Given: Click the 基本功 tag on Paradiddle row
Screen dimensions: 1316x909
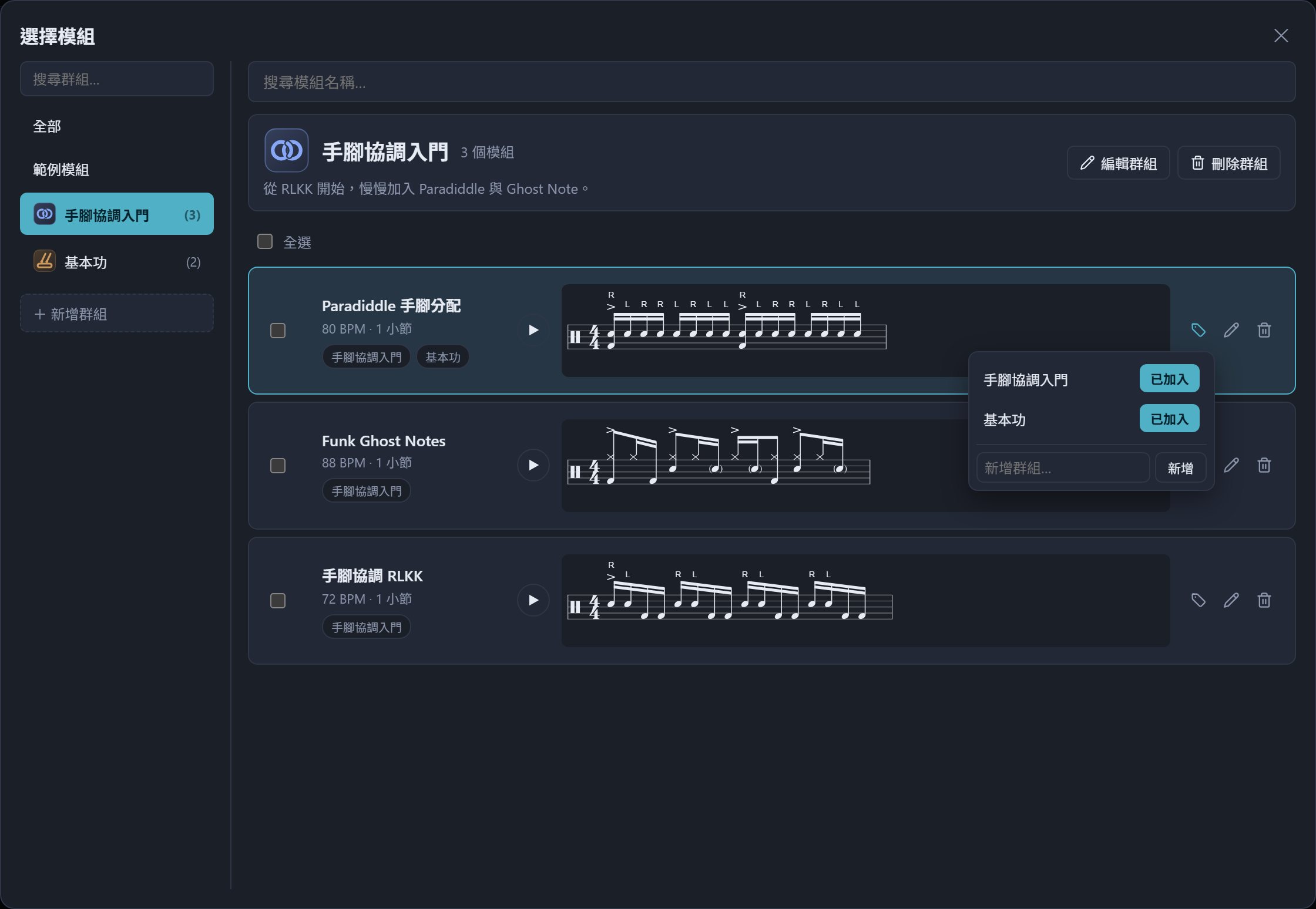Looking at the screenshot, I should pyautogui.click(x=442, y=357).
